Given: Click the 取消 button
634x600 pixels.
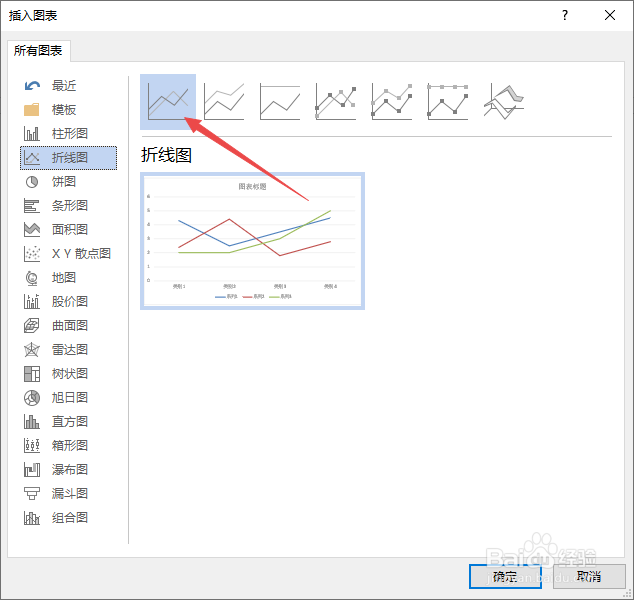Looking at the screenshot, I should coord(589,576).
